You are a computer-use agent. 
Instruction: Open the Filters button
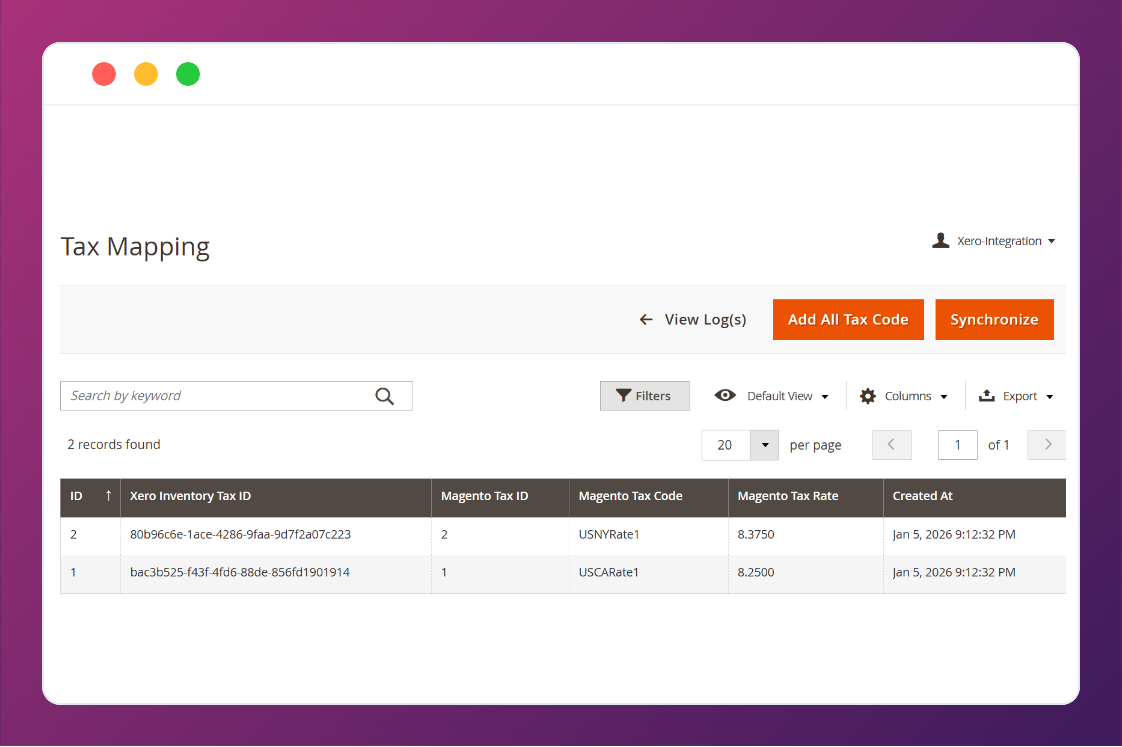(x=645, y=396)
